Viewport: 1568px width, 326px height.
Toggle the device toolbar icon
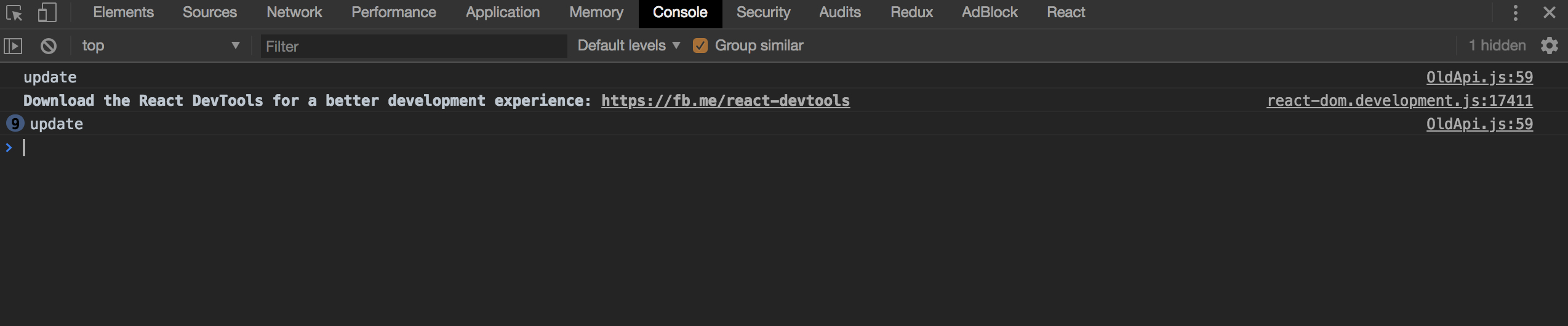pos(47,13)
